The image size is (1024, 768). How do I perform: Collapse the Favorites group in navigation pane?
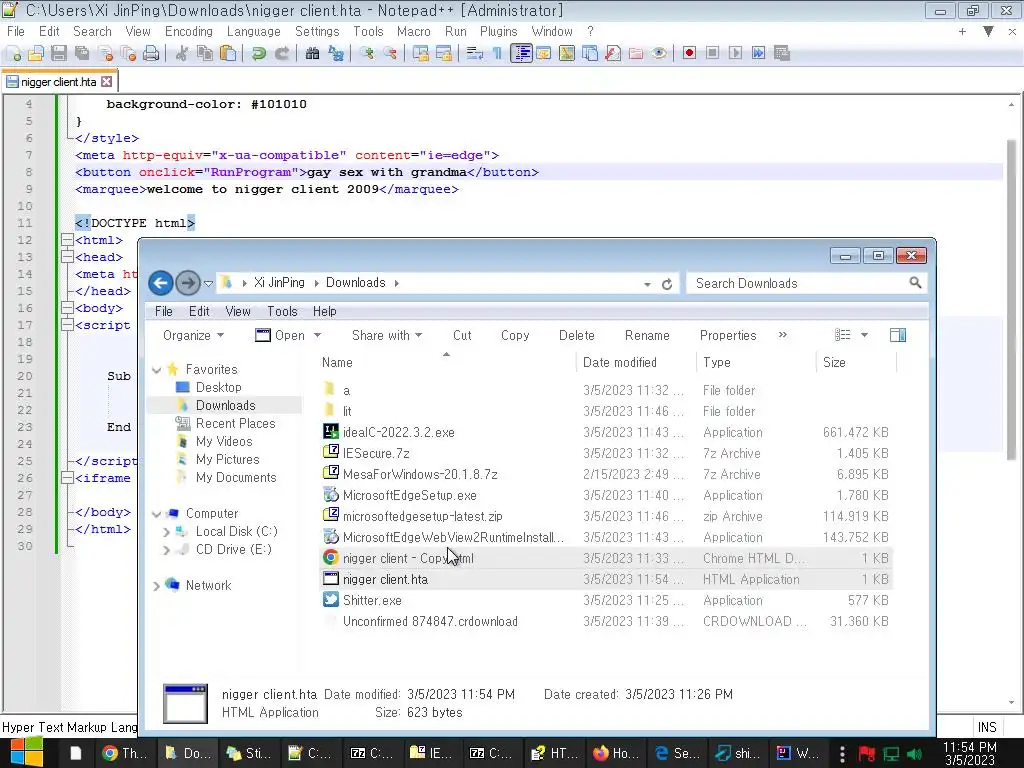click(157, 370)
